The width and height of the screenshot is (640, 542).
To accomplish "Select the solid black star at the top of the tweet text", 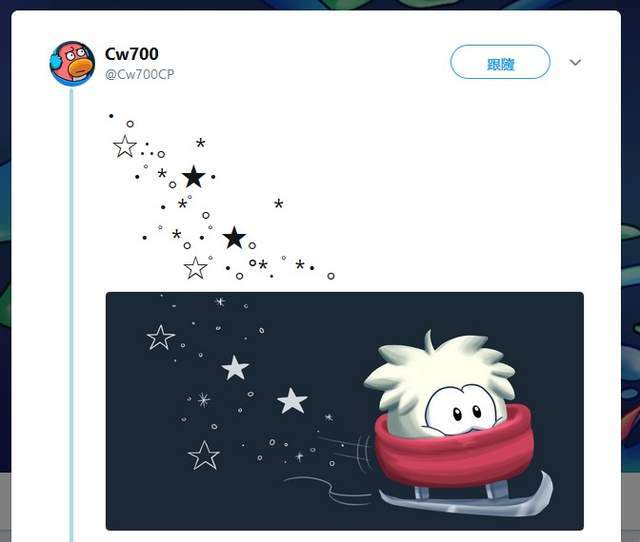I will point(193,177).
